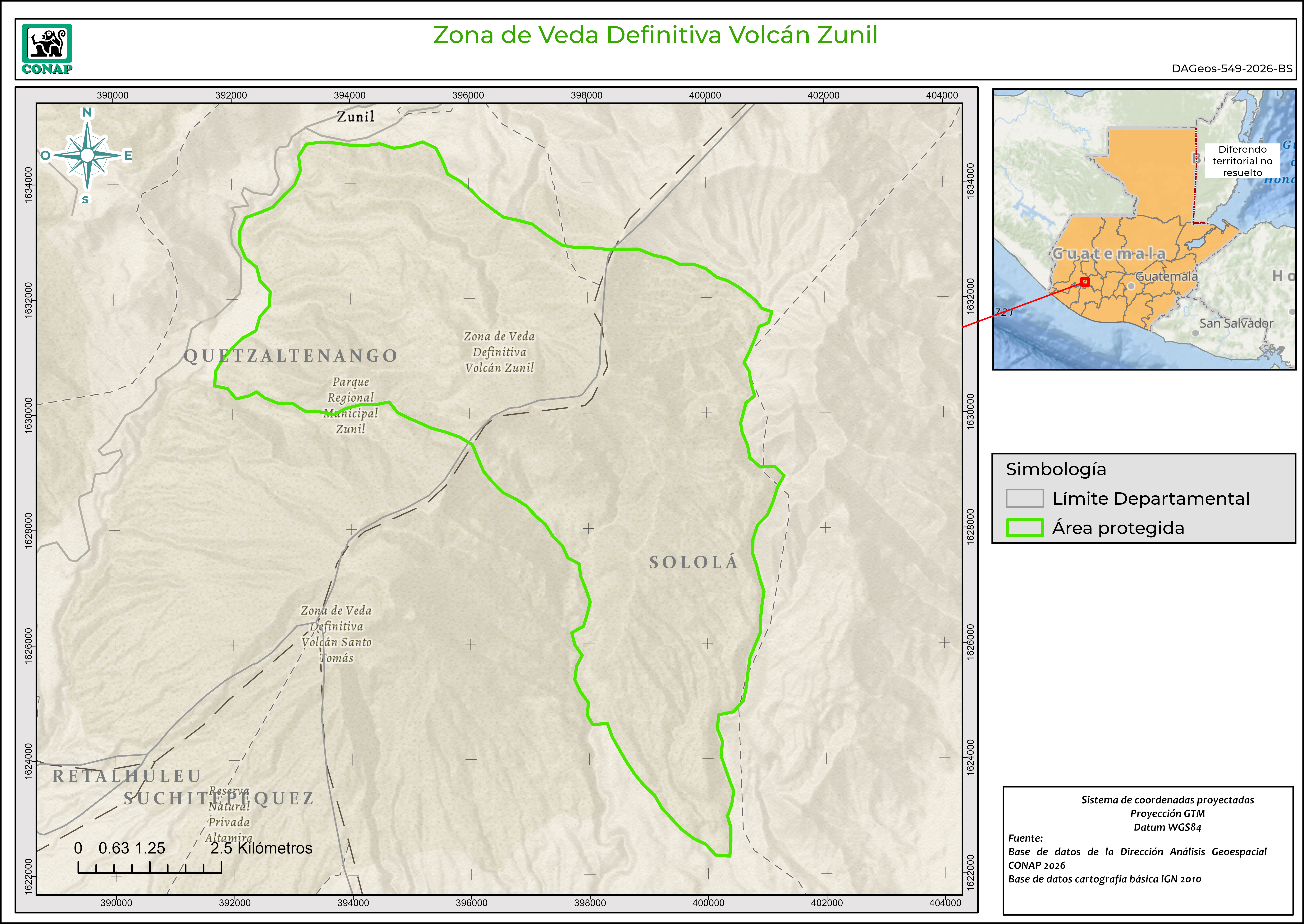This screenshot has height=924, width=1304.
Task: Click the RETALHULEU department label
Action: click(127, 776)
